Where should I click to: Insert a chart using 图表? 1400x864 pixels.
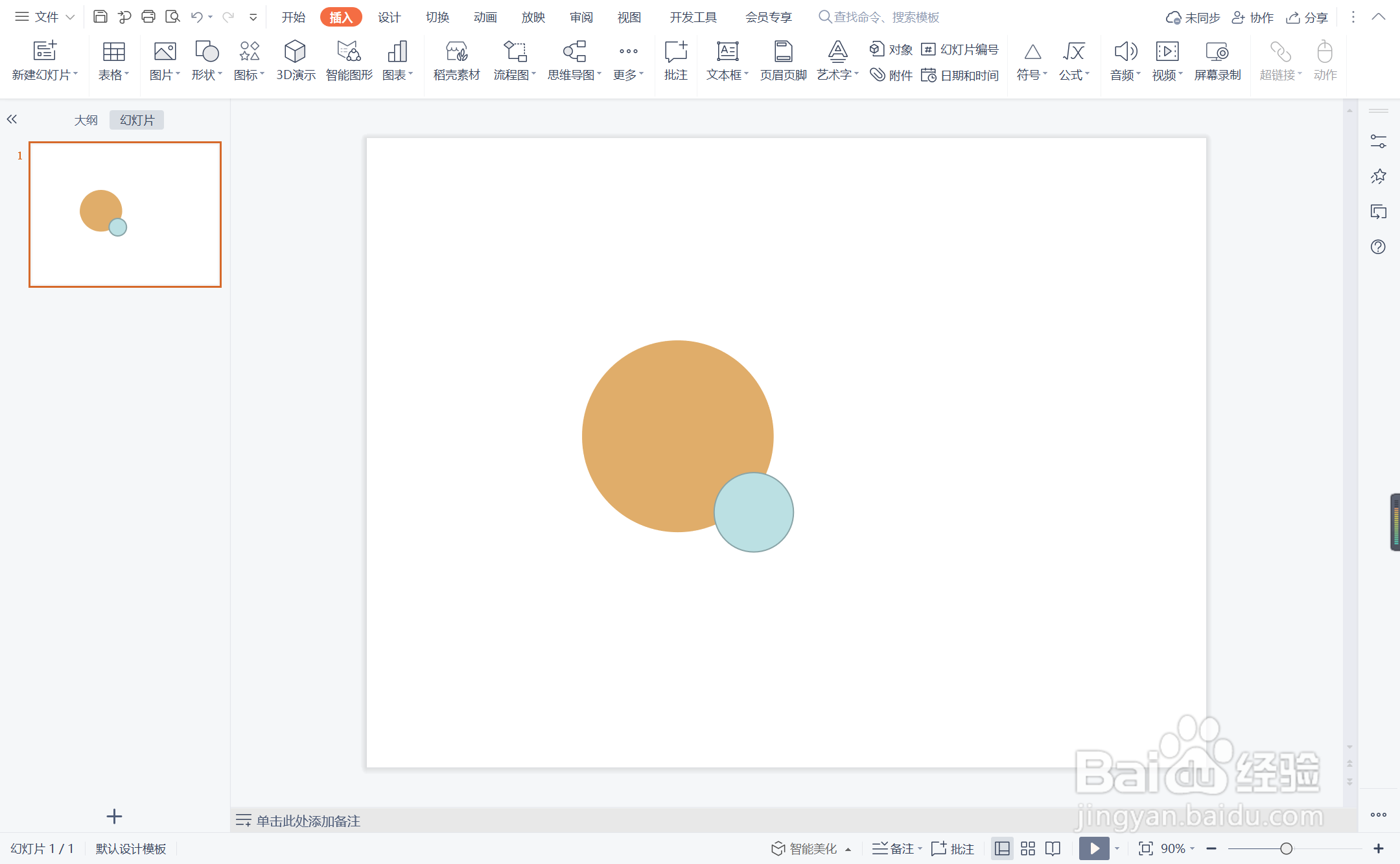(397, 61)
